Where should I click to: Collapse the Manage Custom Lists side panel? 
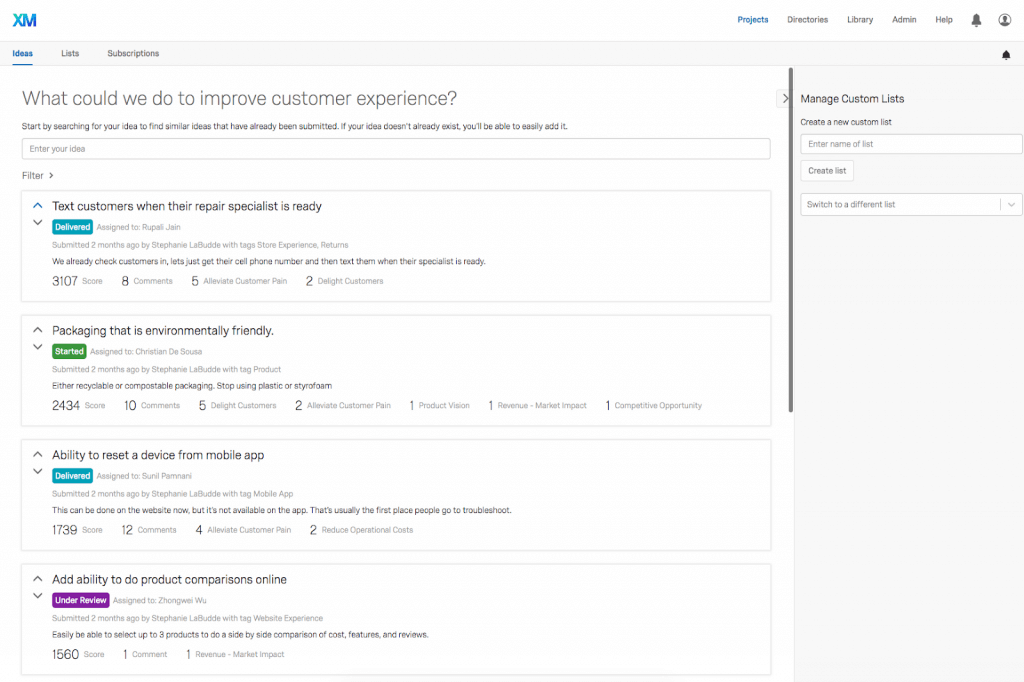click(x=785, y=98)
